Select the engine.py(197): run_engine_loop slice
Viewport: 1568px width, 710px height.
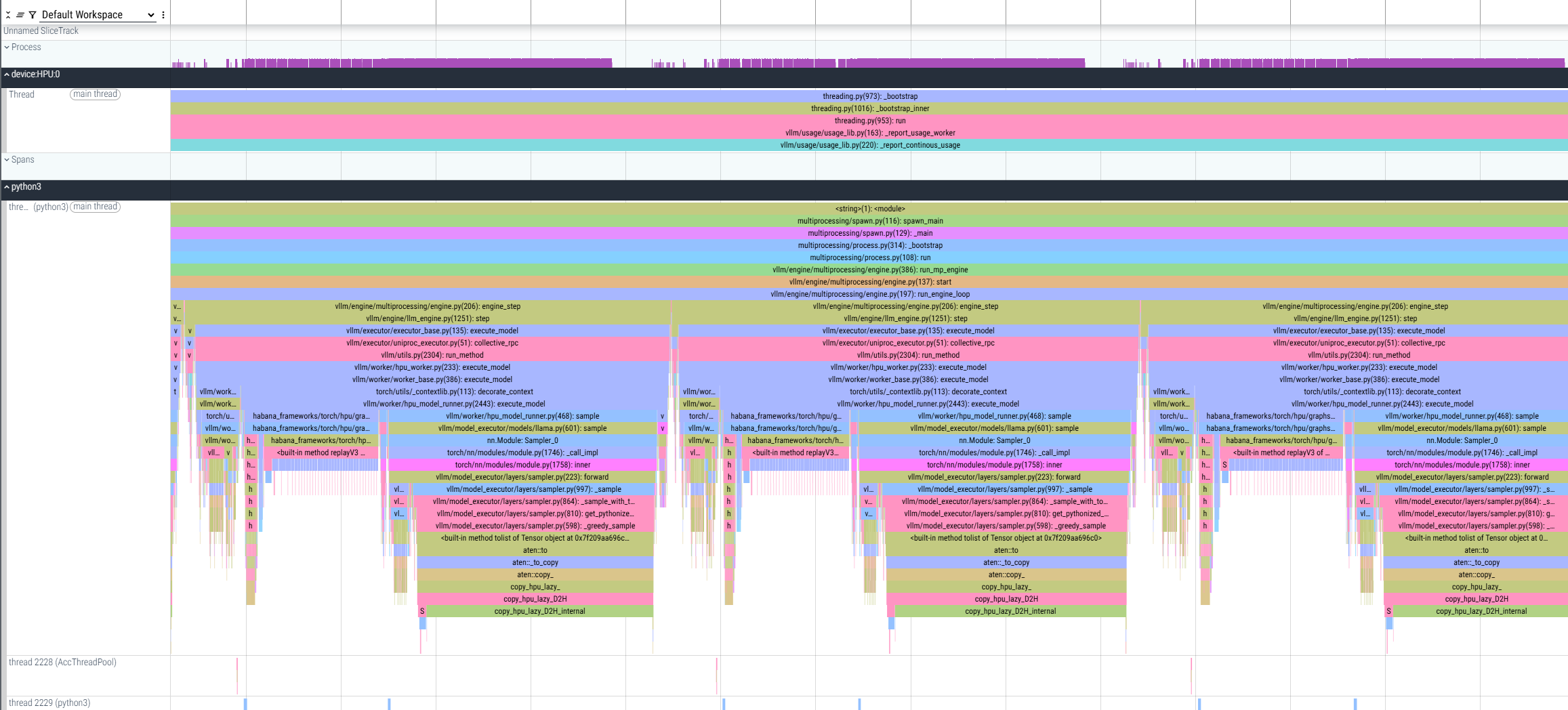869,294
